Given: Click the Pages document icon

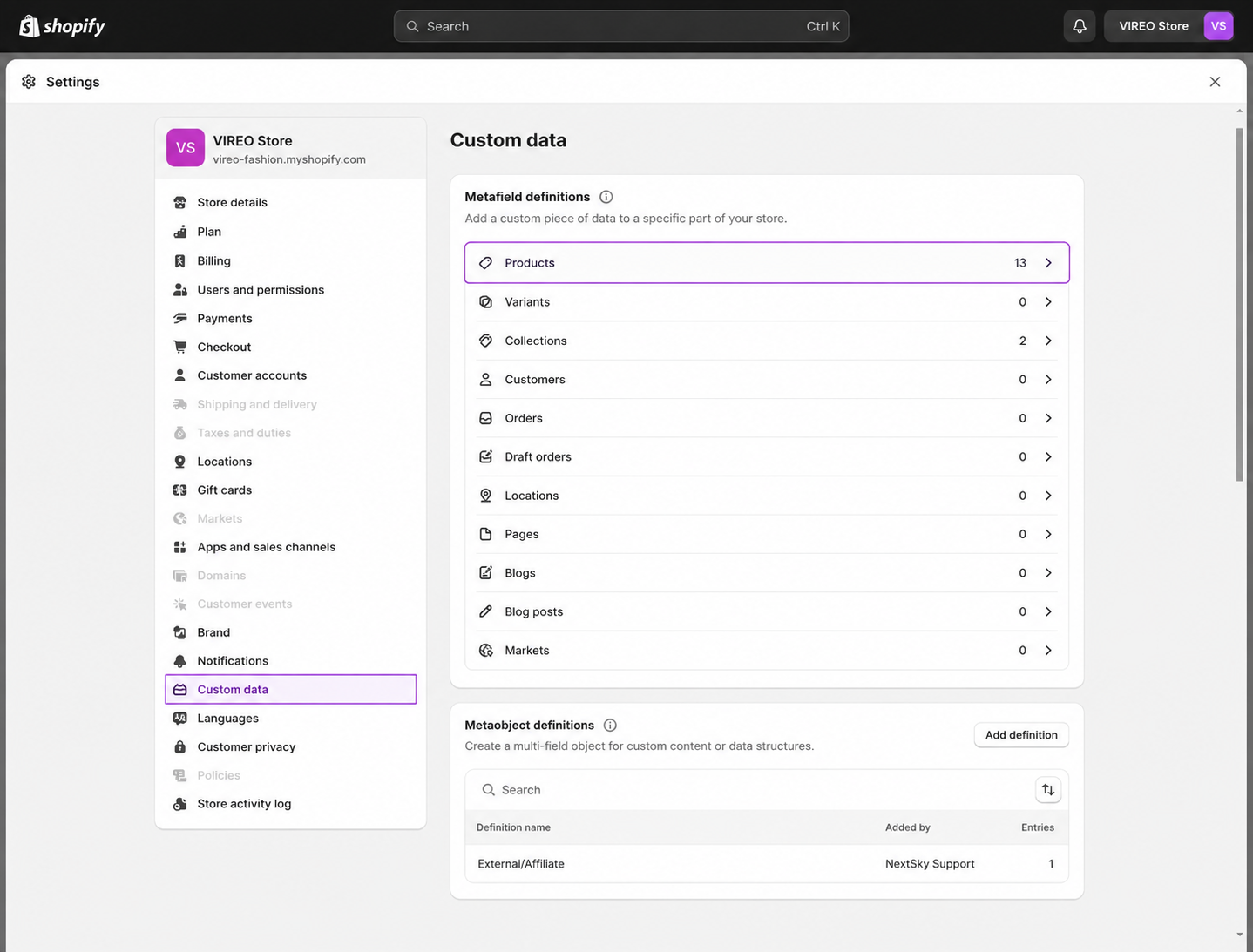Looking at the screenshot, I should [x=486, y=534].
